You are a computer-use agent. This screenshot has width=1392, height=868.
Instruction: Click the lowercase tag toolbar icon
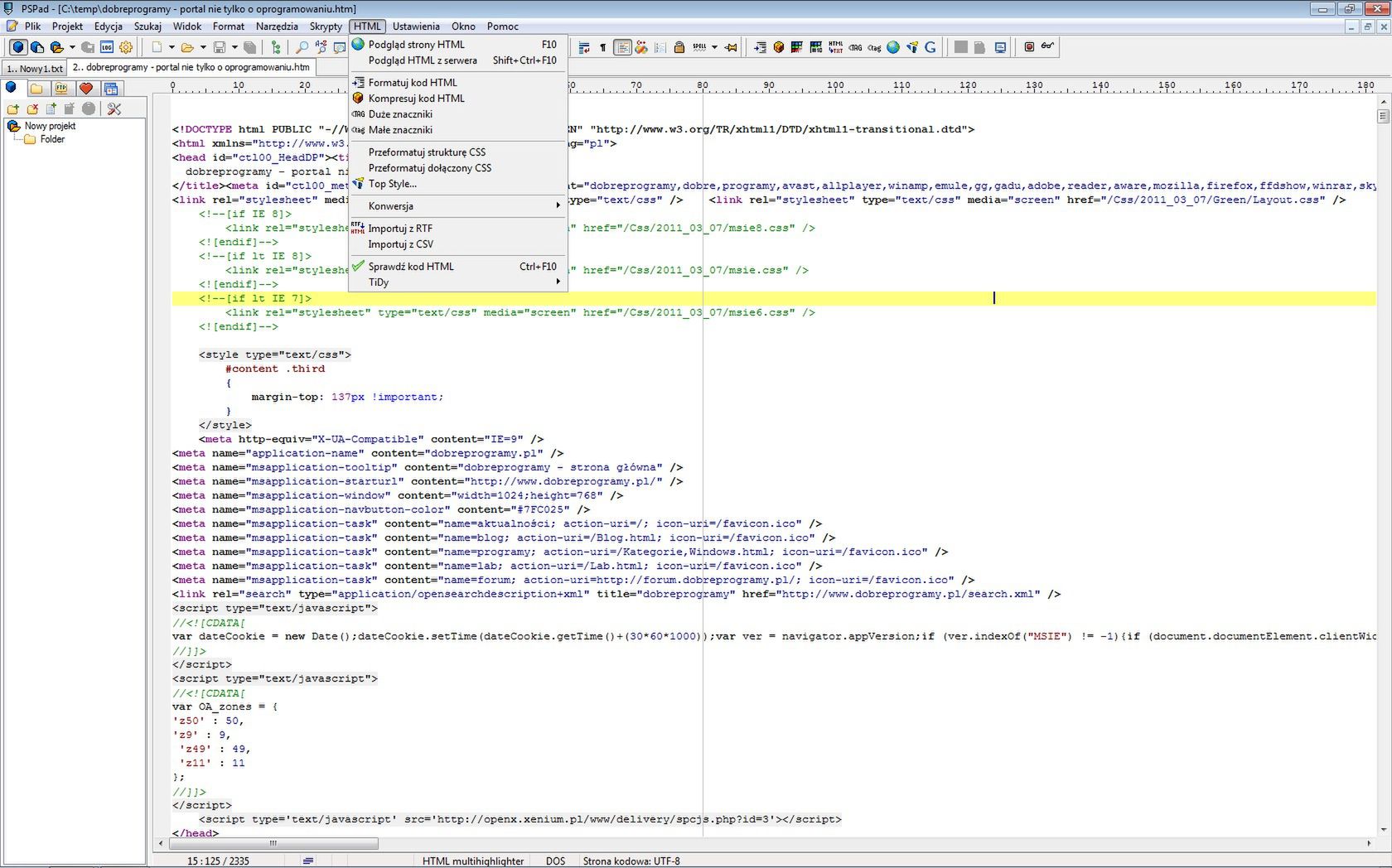874,47
